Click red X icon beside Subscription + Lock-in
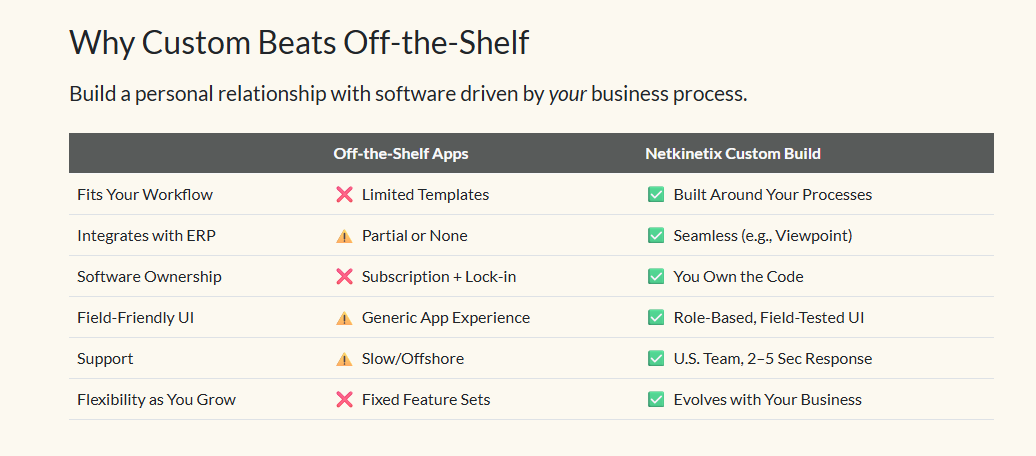Screen dimensions: 1036x456 tap(344, 277)
